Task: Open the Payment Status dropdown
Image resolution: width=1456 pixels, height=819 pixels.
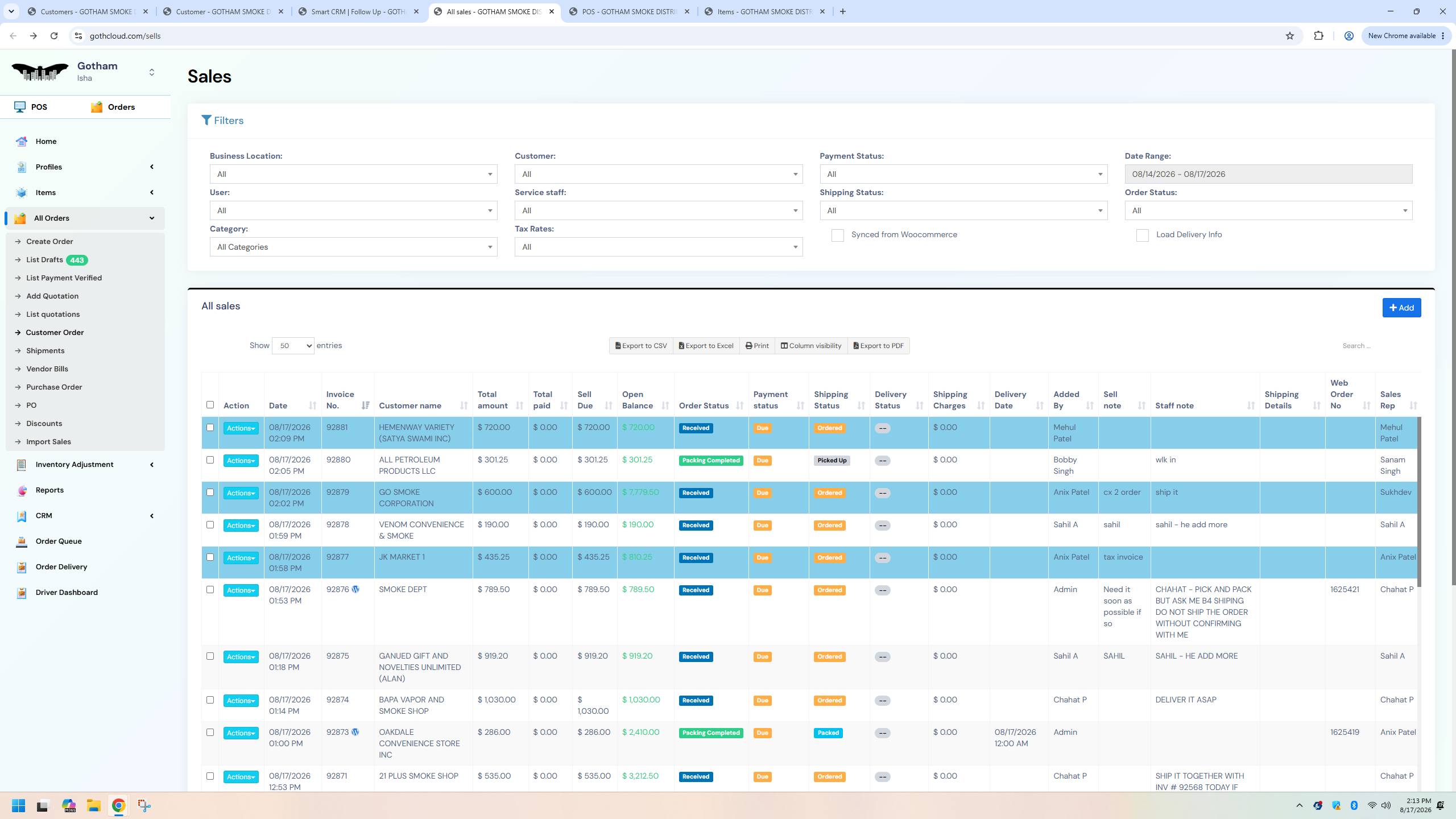Action: (963, 174)
